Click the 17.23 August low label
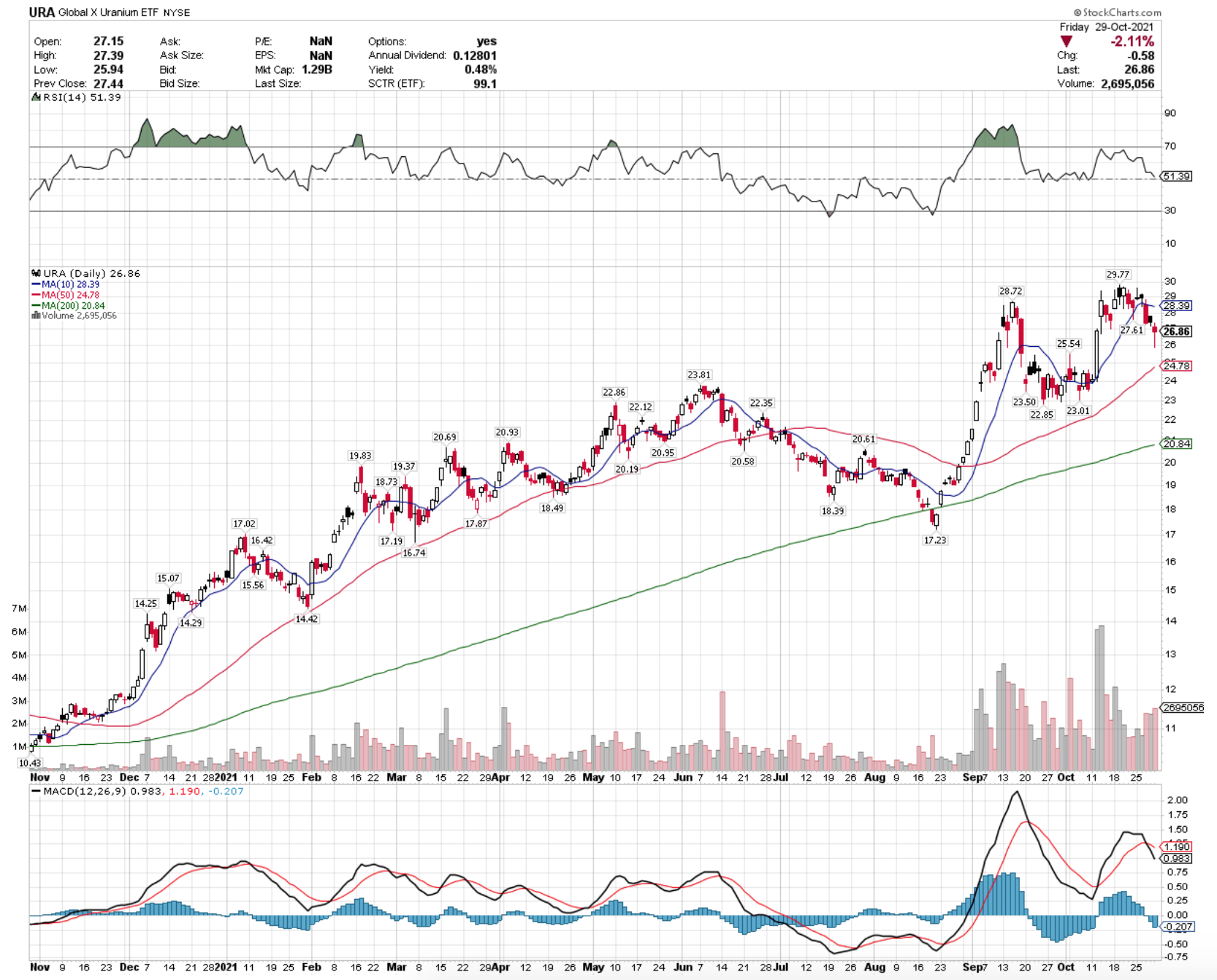This screenshot has height=980, width=1217. point(935,540)
